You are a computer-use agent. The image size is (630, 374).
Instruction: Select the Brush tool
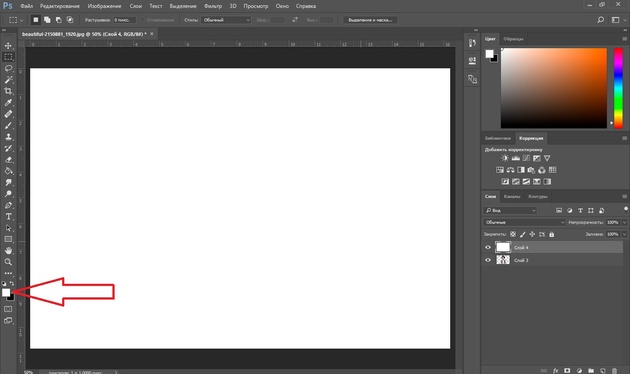[8, 125]
